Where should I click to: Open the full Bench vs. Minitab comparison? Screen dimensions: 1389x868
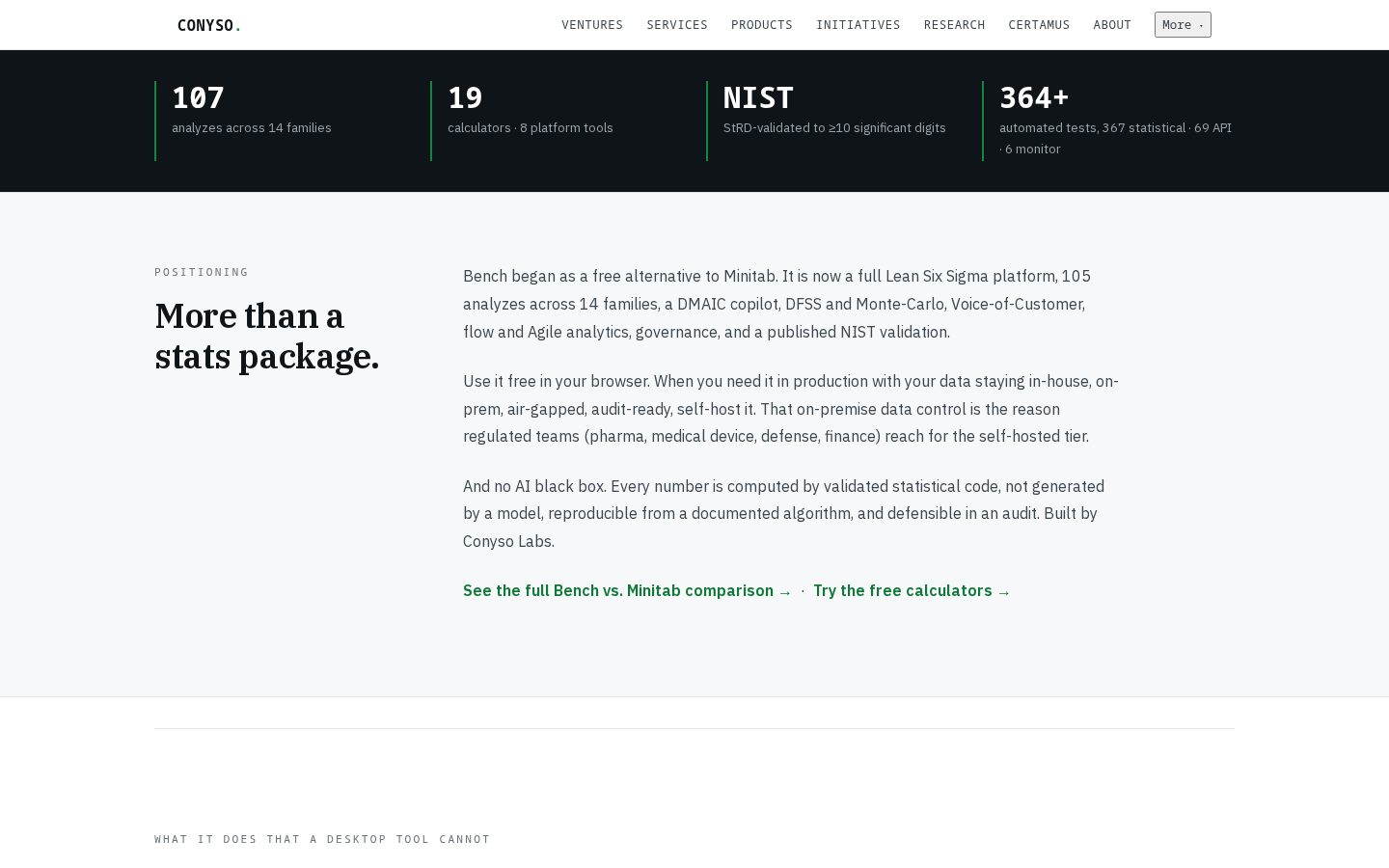(627, 591)
